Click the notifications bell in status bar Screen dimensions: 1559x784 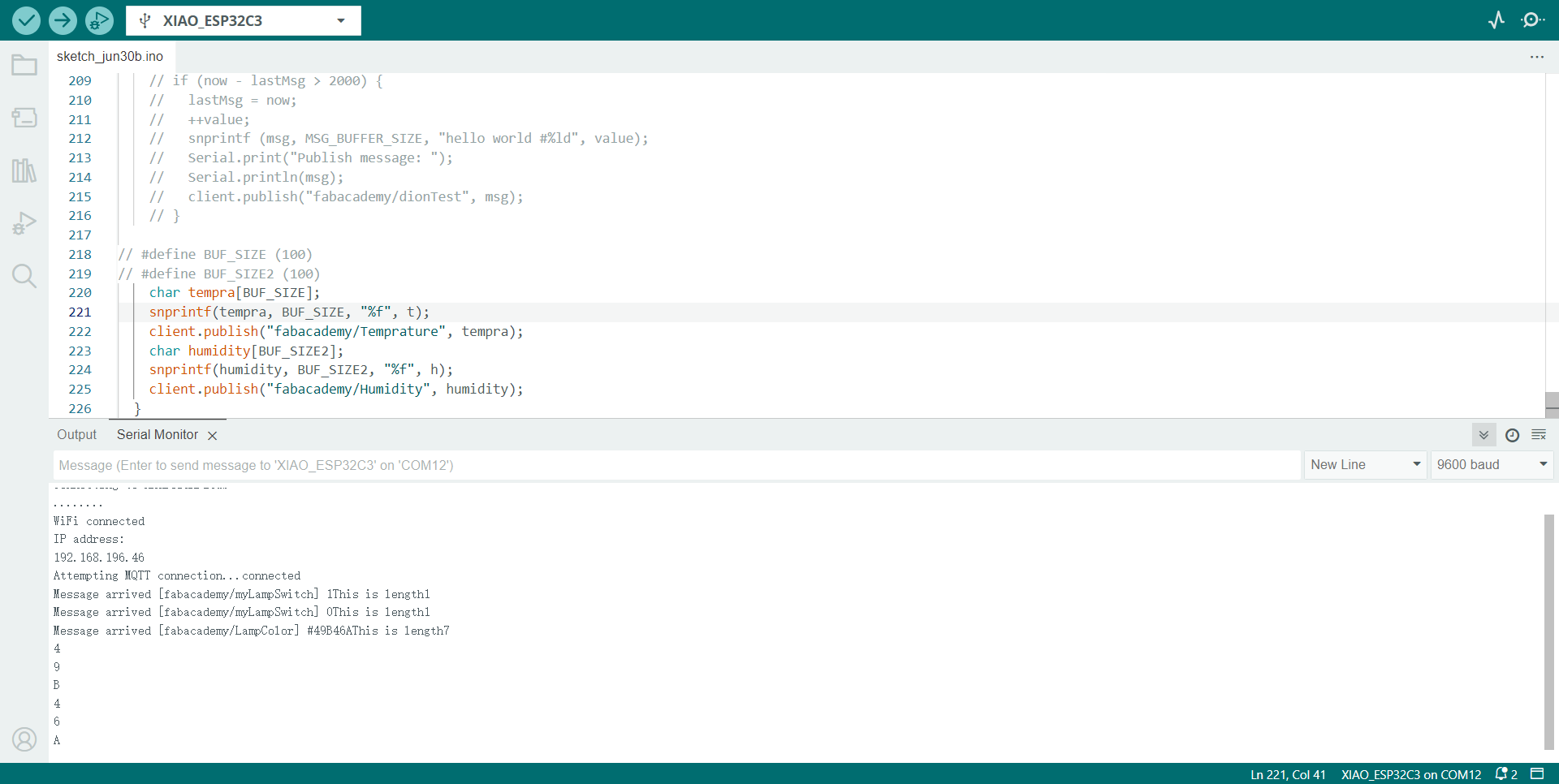click(x=1506, y=774)
